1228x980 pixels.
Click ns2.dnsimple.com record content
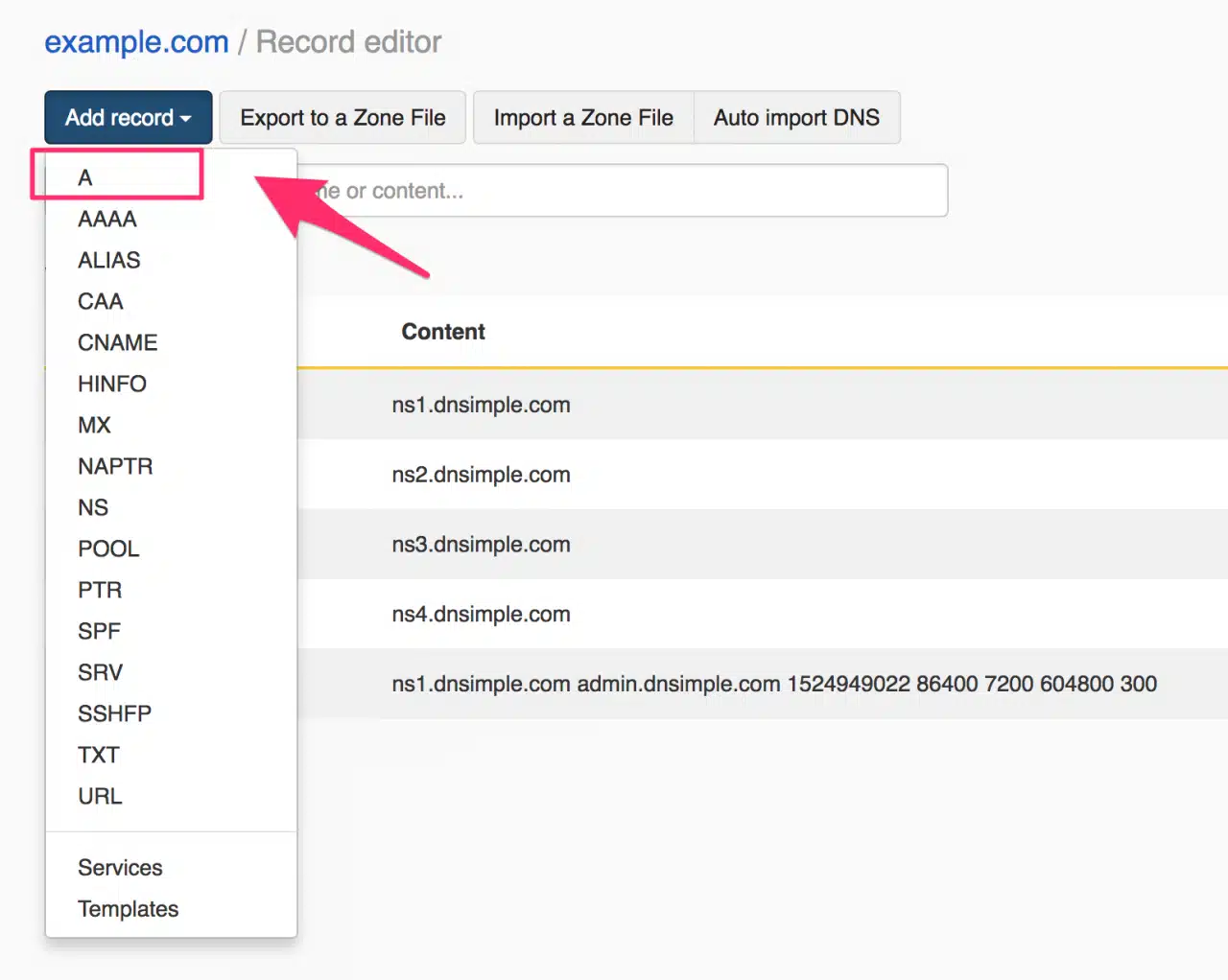pos(481,475)
